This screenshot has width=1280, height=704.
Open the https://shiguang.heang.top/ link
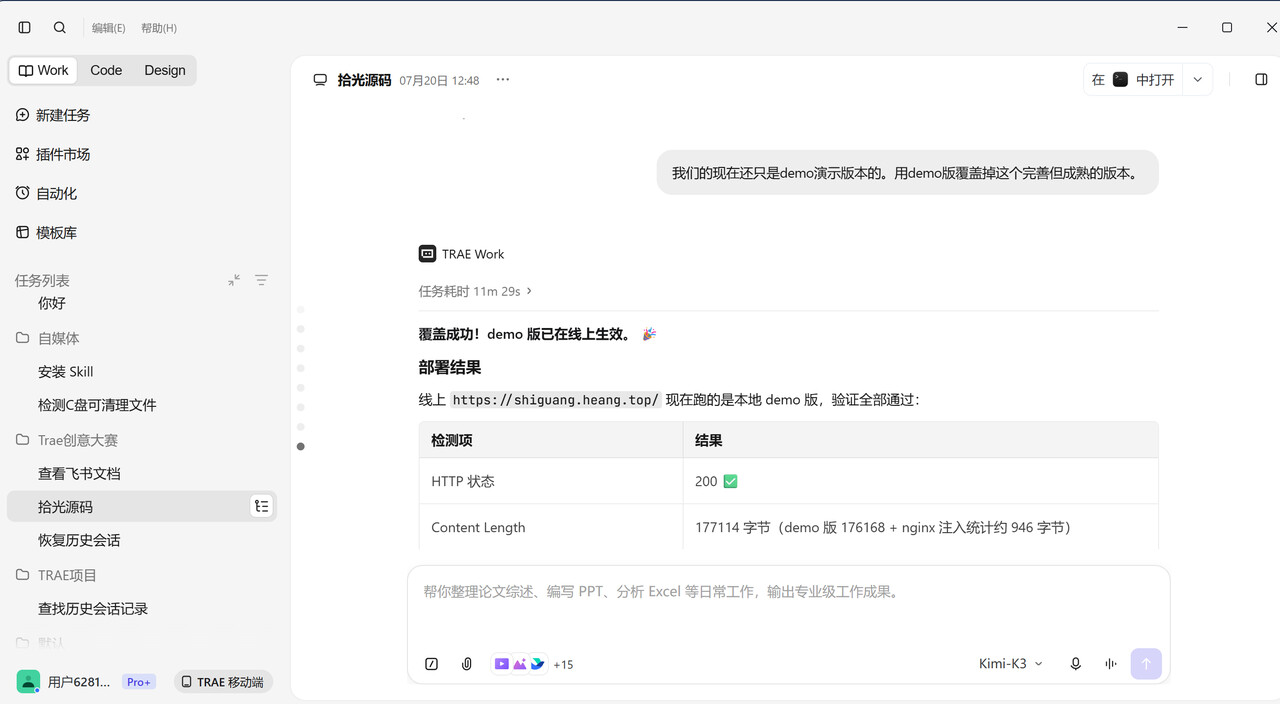click(556, 400)
